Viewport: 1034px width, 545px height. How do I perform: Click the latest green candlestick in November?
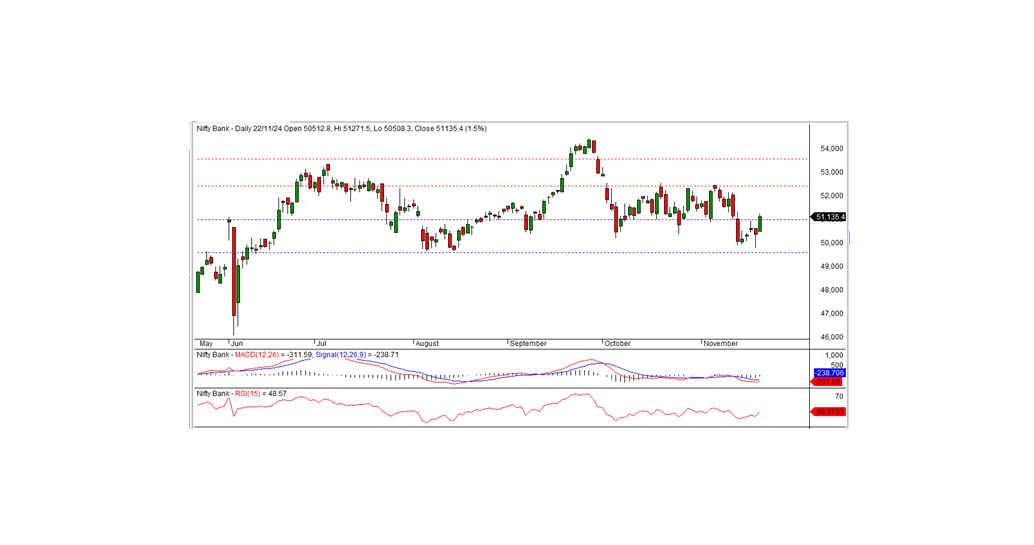[x=760, y=223]
